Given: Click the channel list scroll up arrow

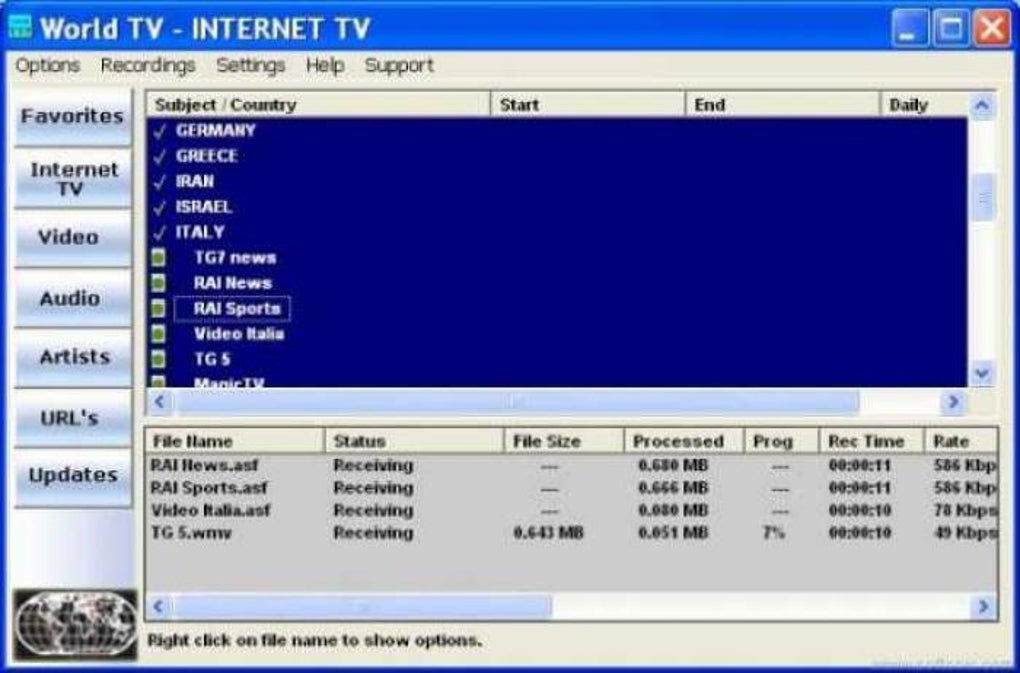Looking at the screenshot, I should pos(982,105).
